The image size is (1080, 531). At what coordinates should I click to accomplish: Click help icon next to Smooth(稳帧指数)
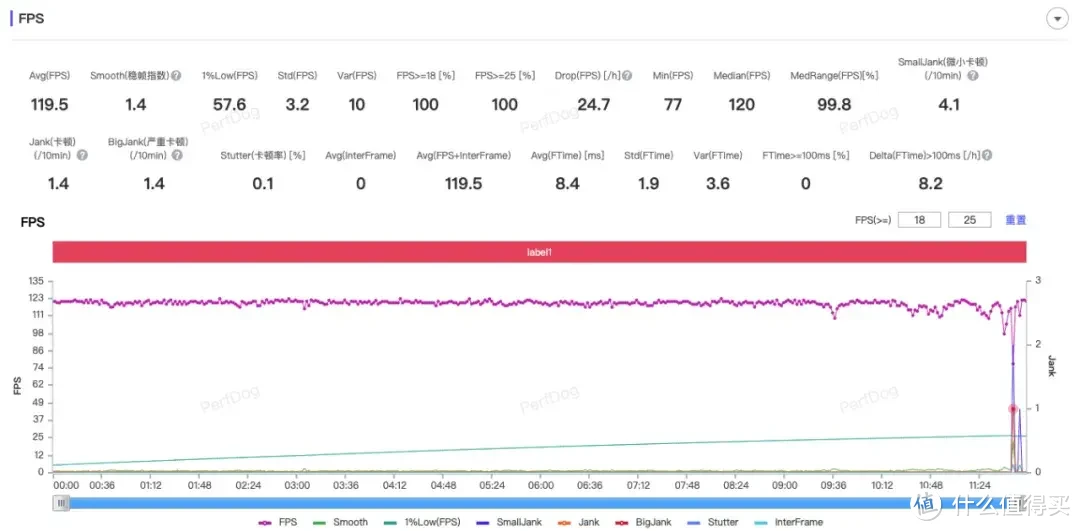point(176,76)
